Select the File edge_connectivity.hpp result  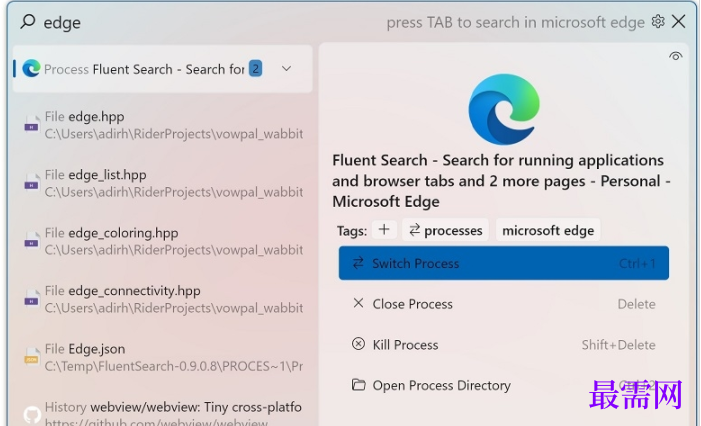coord(163,299)
